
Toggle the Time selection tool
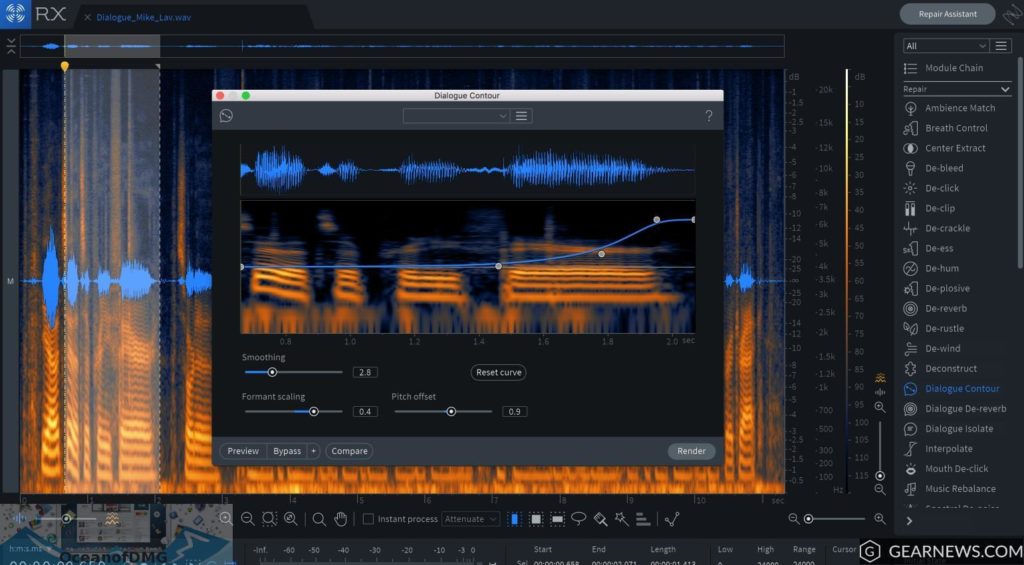pyautogui.click(x=515, y=519)
